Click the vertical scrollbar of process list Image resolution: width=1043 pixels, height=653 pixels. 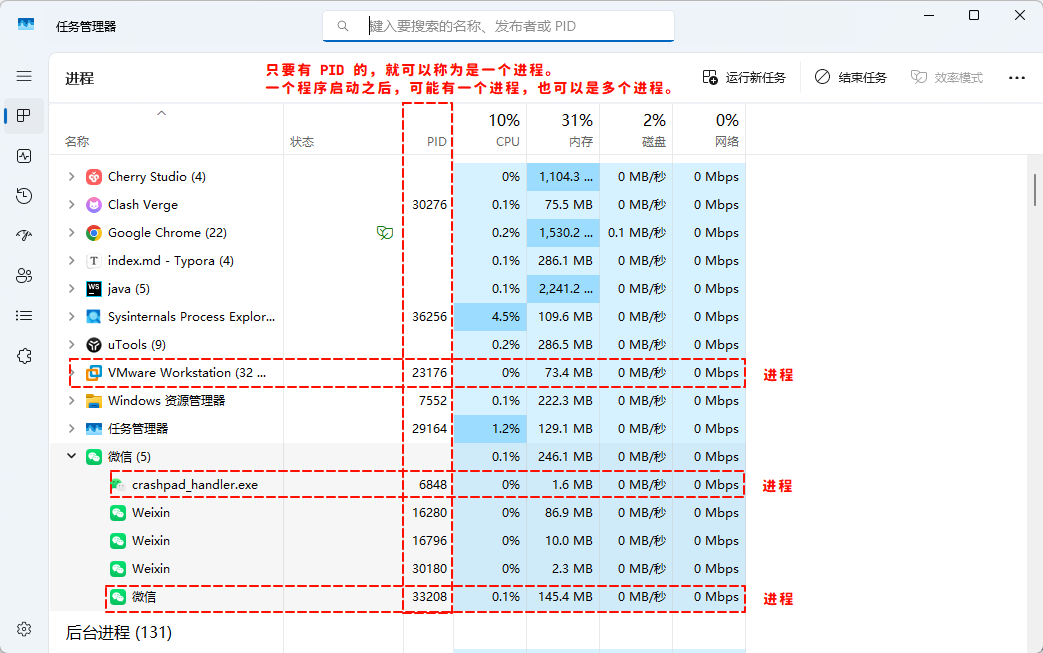1034,190
